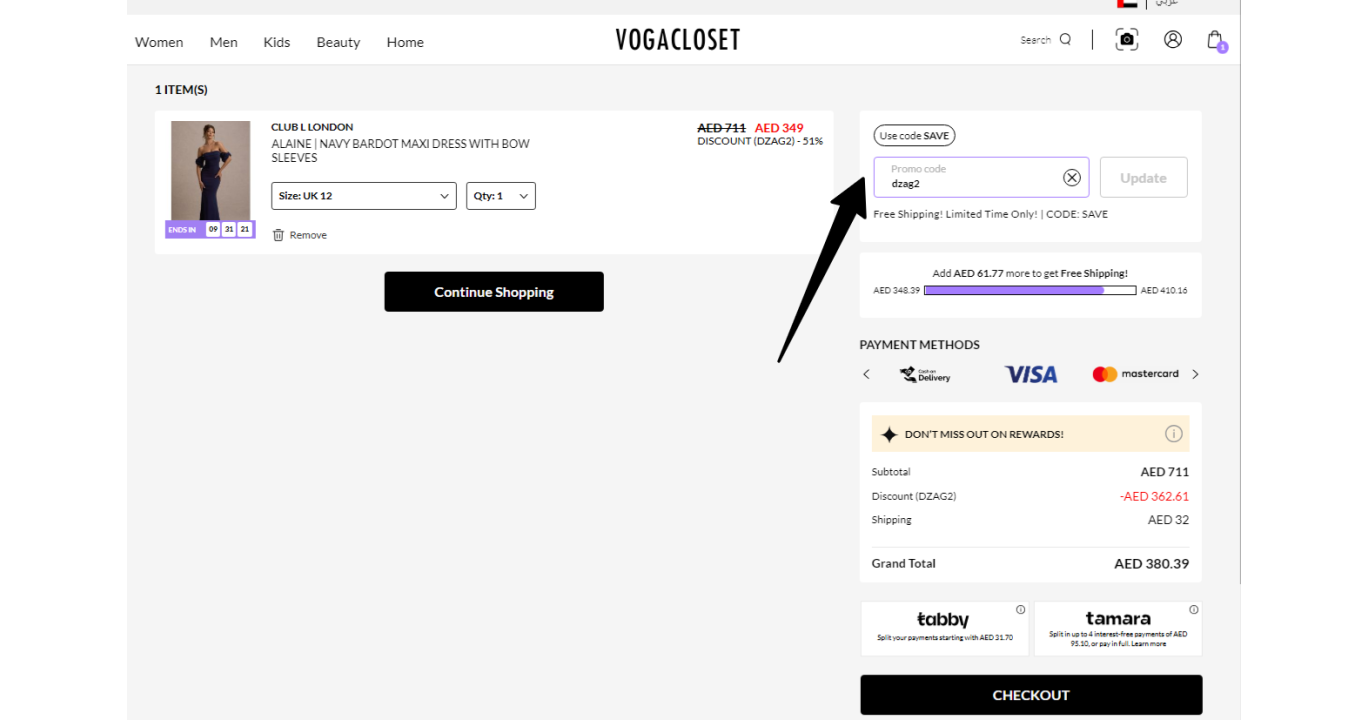Open the user account icon
The image size is (1368, 720).
[1173, 39]
